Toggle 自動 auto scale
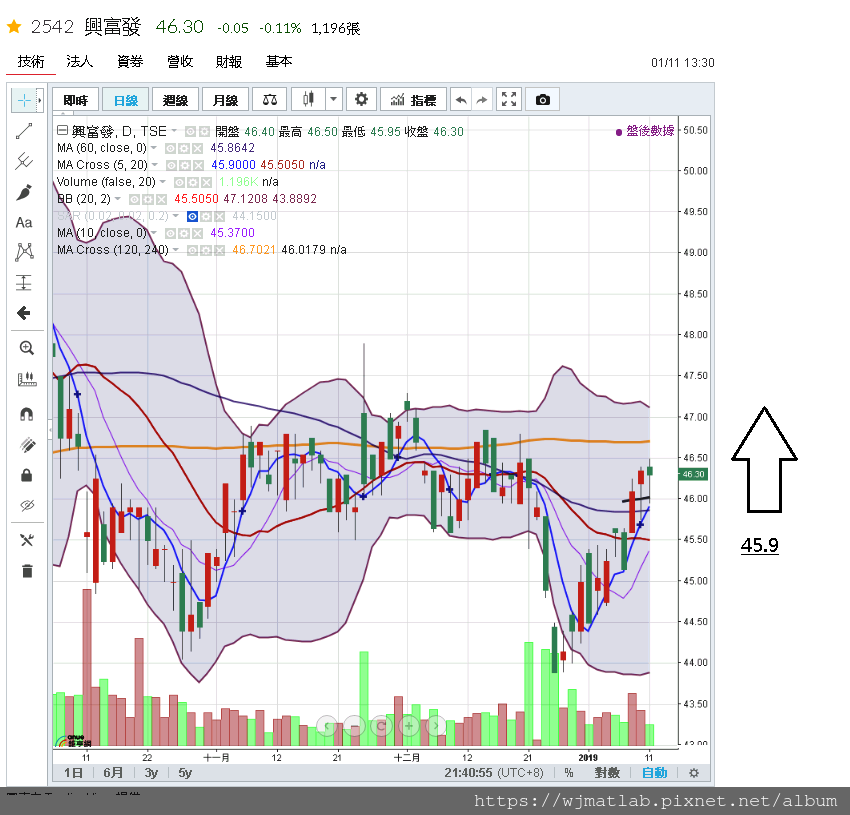This screenshot has height=815, width=850. pyautogui.click(x=655, y=773)
